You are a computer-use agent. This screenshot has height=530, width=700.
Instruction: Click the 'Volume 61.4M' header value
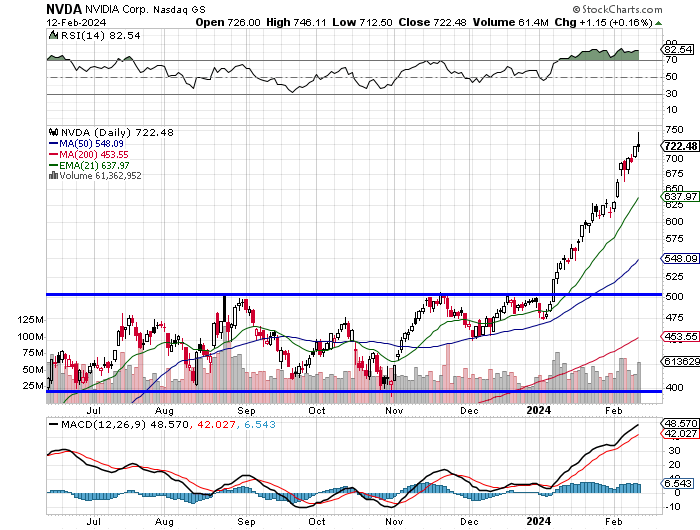click(x=510, y=22)
